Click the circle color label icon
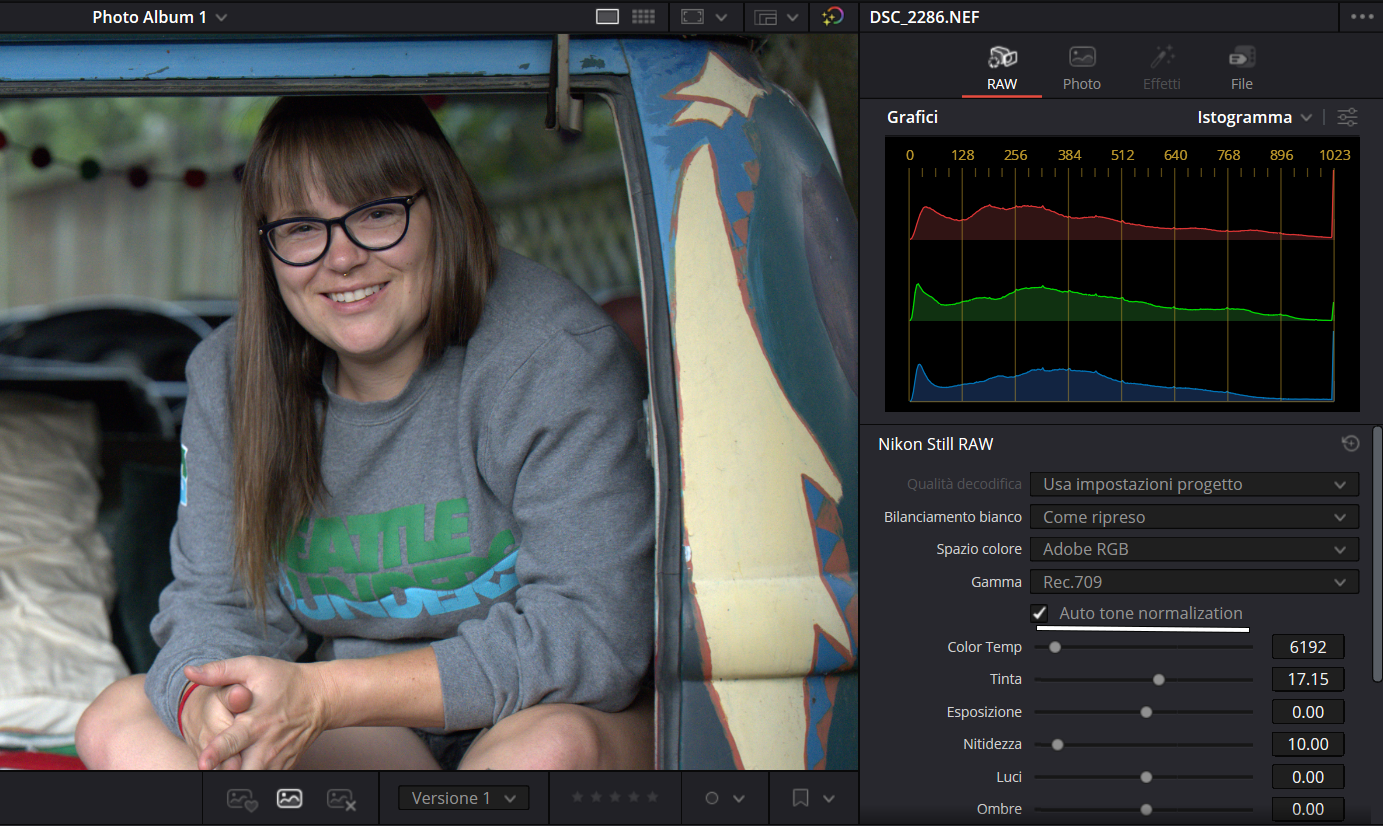The image size is (1383, 826). 712,798
